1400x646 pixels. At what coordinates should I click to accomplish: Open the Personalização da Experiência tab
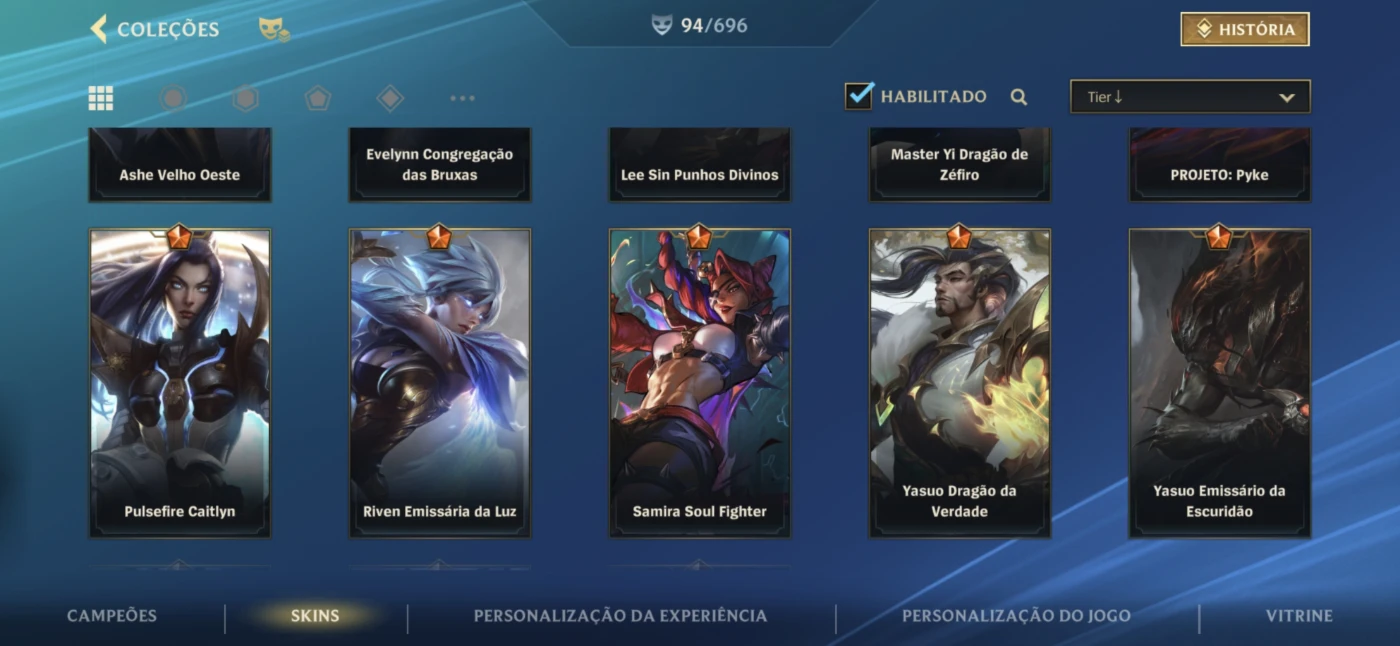(620, 616)
